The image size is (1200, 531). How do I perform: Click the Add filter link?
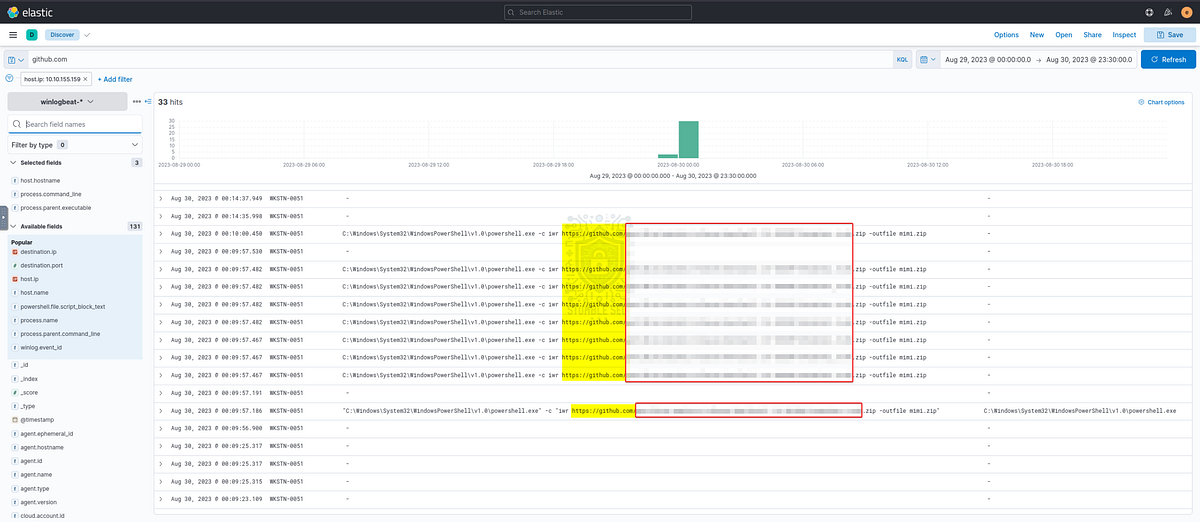[115, 79]
